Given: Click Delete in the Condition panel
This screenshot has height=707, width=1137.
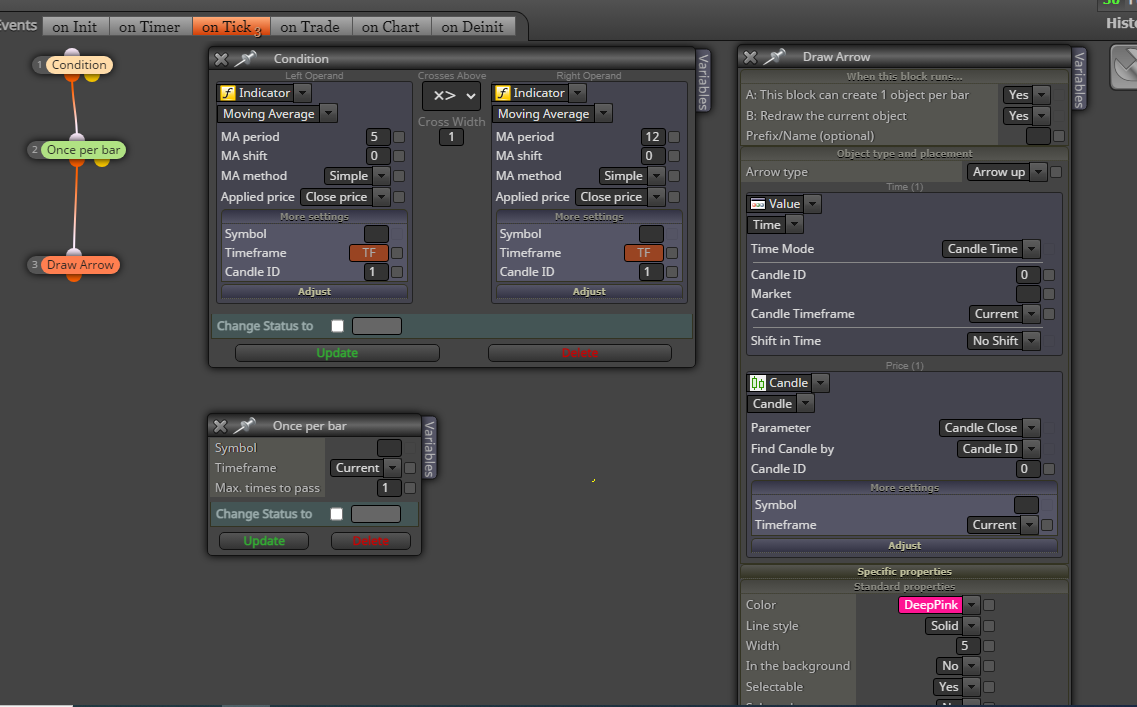Looking at the screenshot, I should pyautogui.click(x=579, y=353).
